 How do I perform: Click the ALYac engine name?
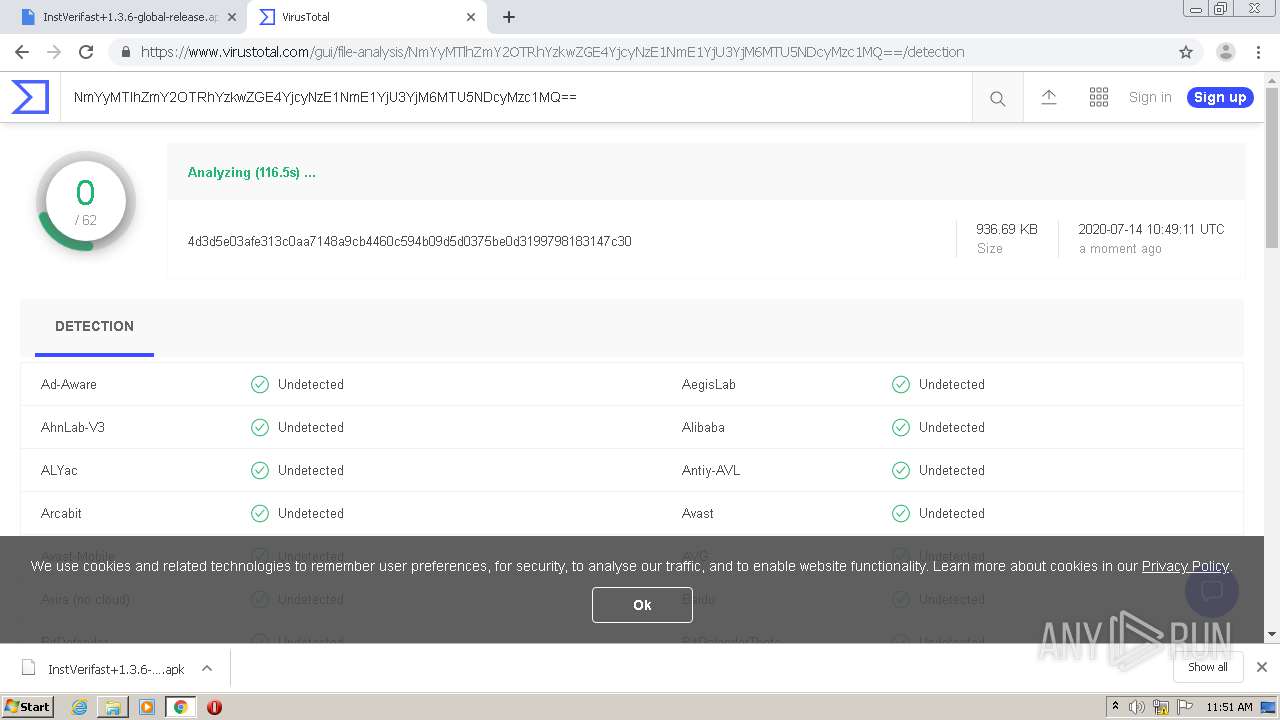click(59, 470)
